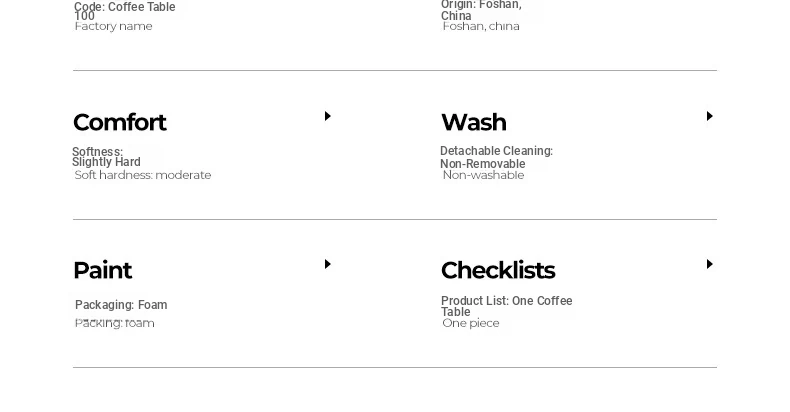Select the Softness: Slightly Hard text
The image size is (790, 412).
point(106,157)
